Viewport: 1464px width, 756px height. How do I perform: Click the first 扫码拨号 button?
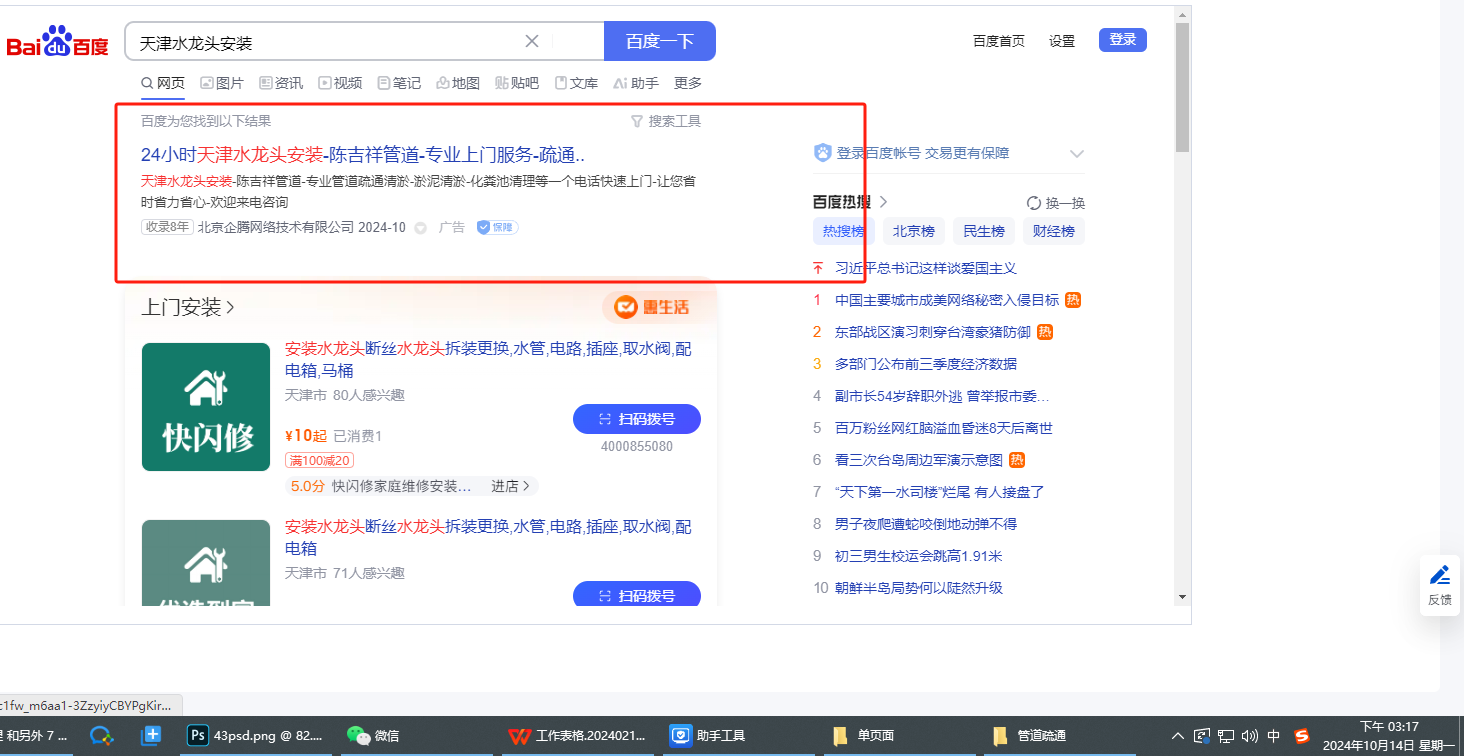pyautogui.click(x=636, y=419)
